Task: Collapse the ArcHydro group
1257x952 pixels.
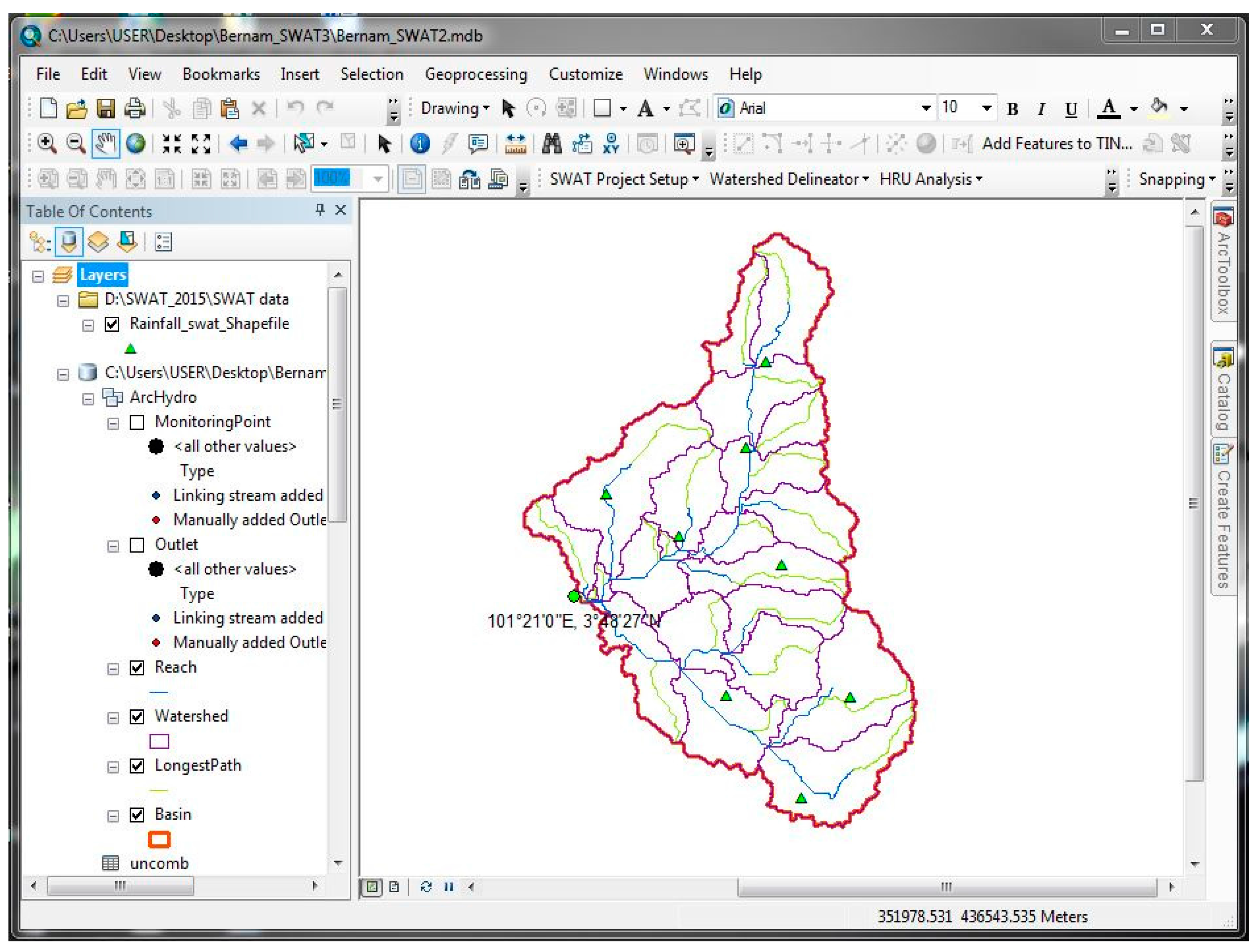Action: tap(88, 399)
